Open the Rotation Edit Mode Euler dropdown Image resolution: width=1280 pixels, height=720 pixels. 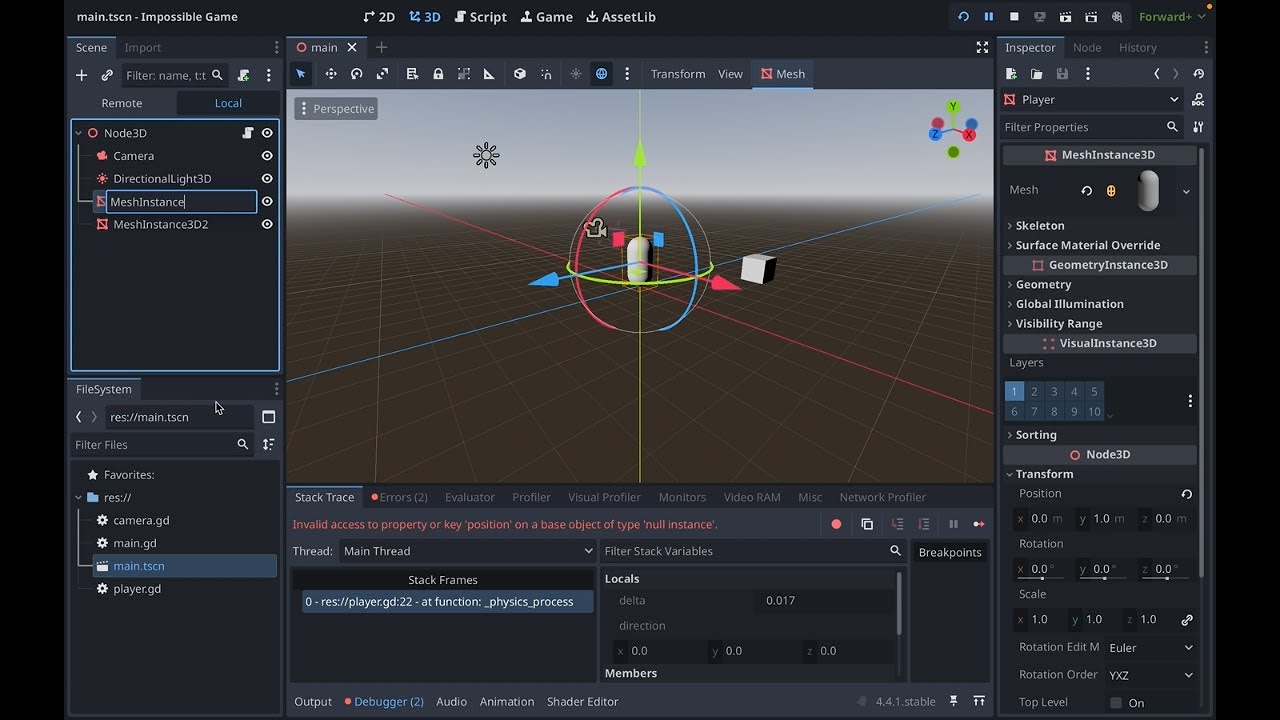point(1150,648)
